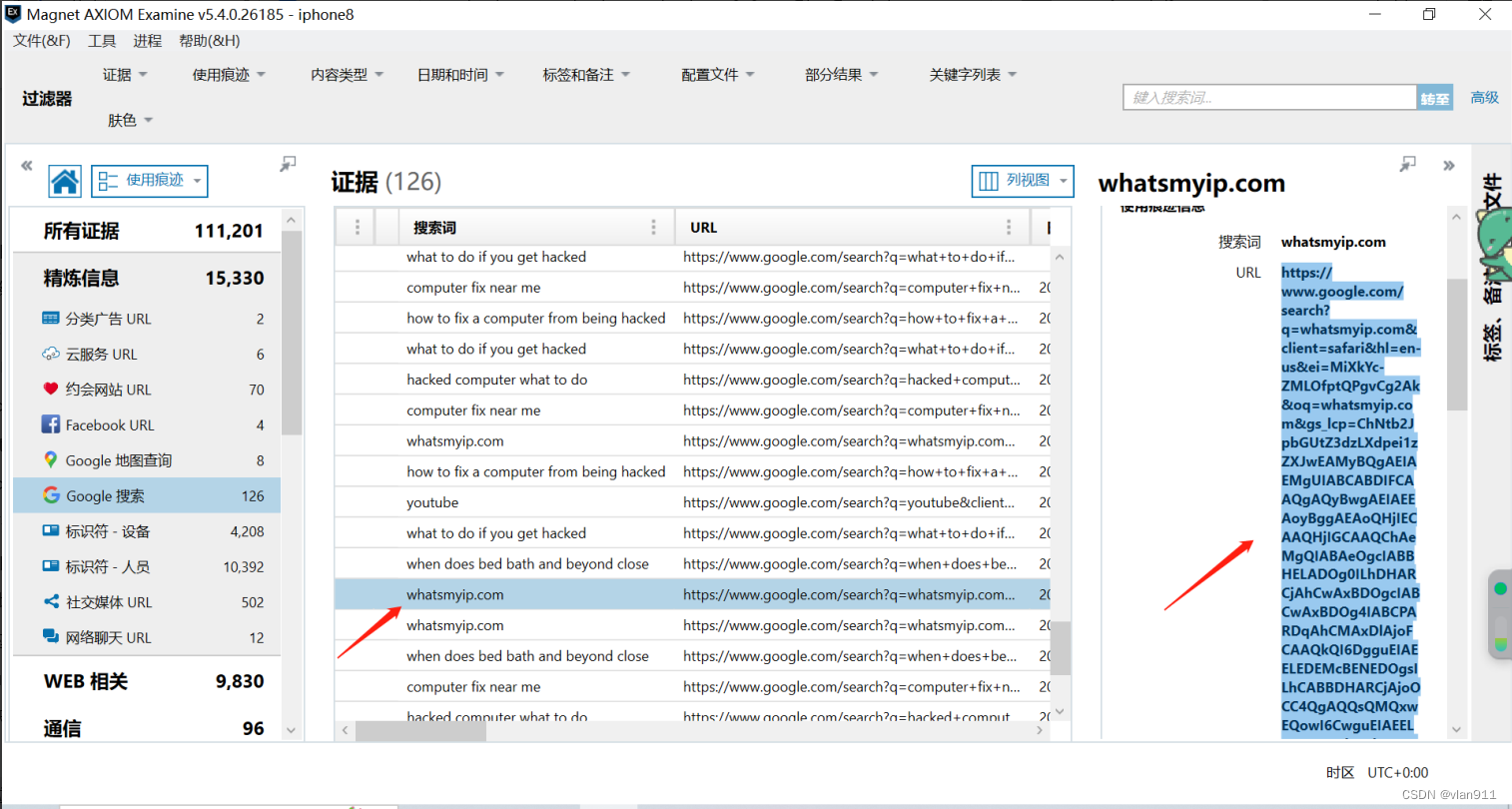Open the File menu
The image size is (1512, 809).
(42, 41)
